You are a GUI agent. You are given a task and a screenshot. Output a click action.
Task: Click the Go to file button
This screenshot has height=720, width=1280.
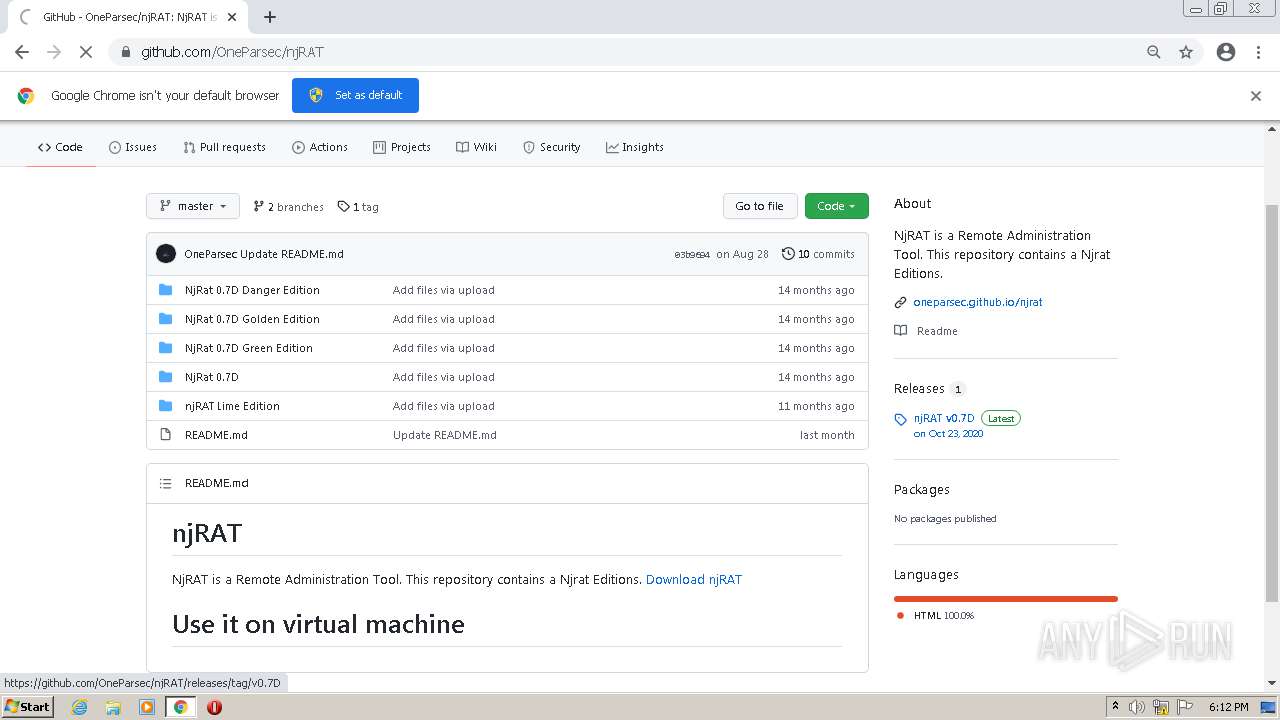(x=760, y=206)
